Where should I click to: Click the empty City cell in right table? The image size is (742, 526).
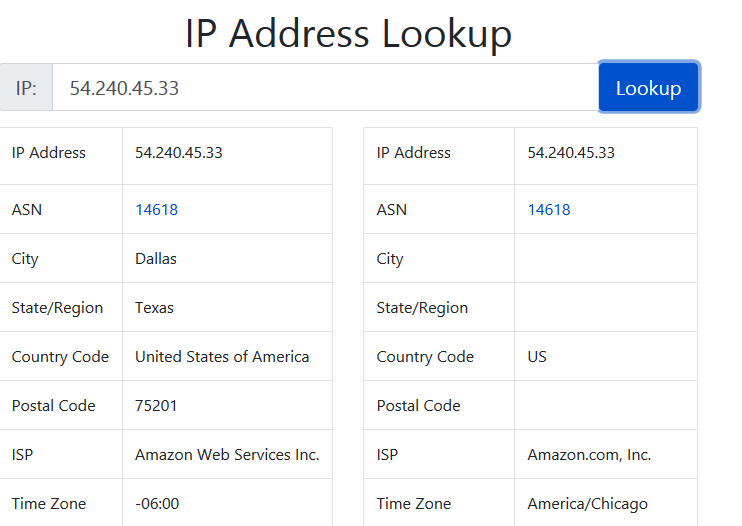point(605,259)
